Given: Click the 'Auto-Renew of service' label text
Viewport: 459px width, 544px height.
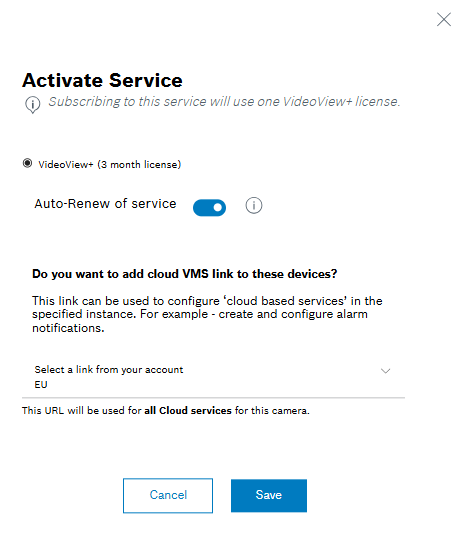Looking at the screenshot, I should pyautogui.click(x=105, y=204).
